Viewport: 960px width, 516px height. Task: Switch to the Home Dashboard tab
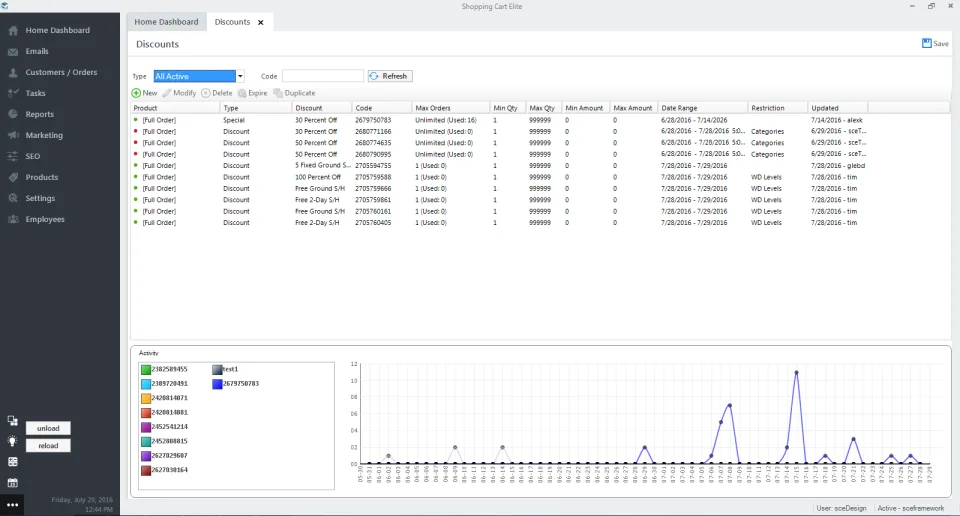coord(167,22)
